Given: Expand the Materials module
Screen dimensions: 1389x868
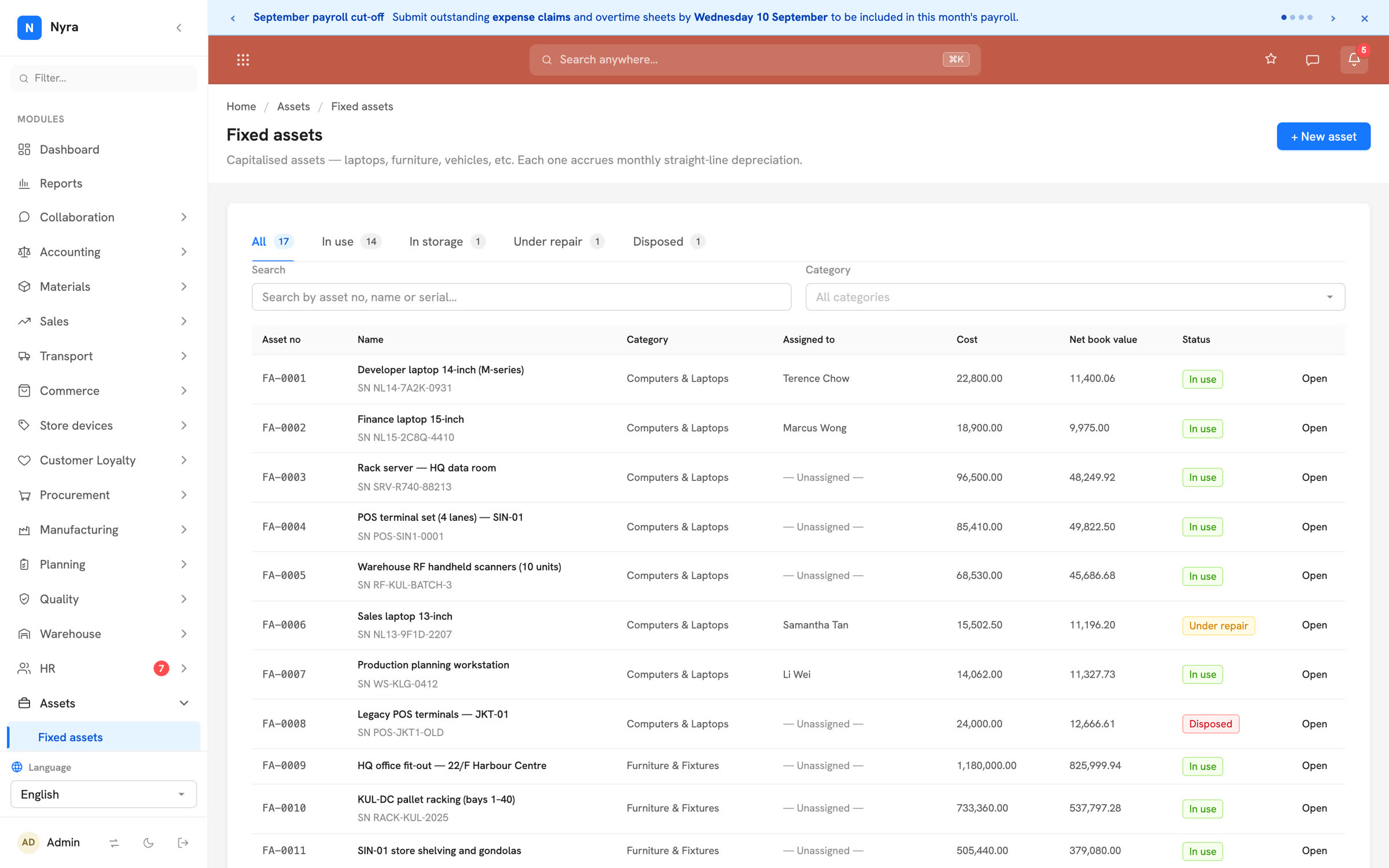Looking at the screenshot, I should (x=104, y=286).
